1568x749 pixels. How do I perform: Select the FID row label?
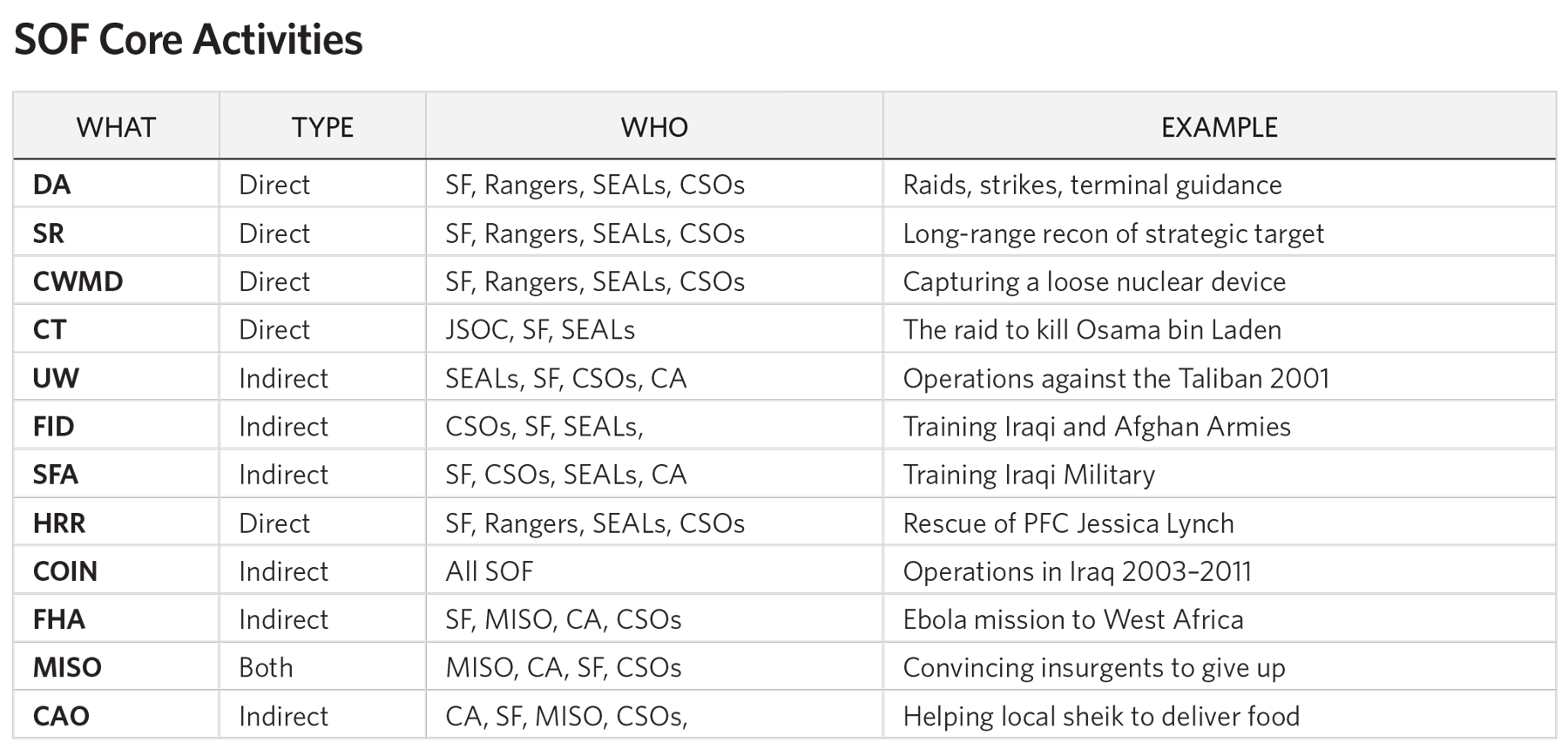click(x=54, y=427)
